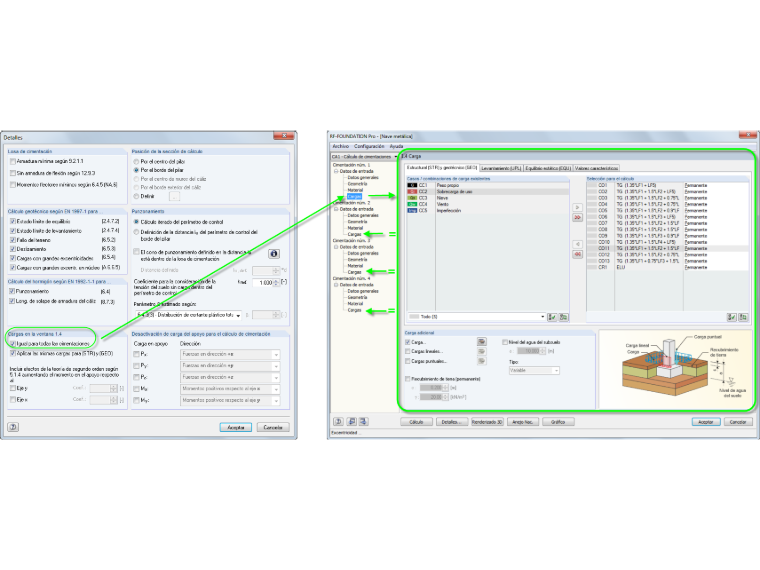Screen dimensions: 760x570
Task: Open edit icon next to Cargas lineales
Action: 481,351
